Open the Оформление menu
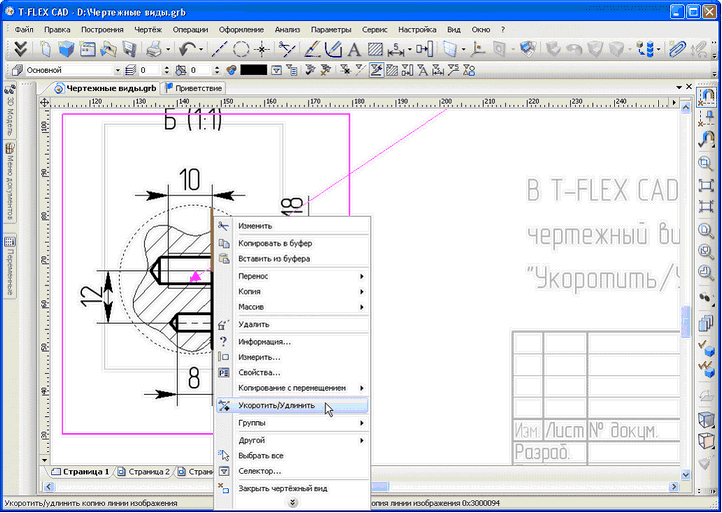722x513 pixels. point(241,29)
